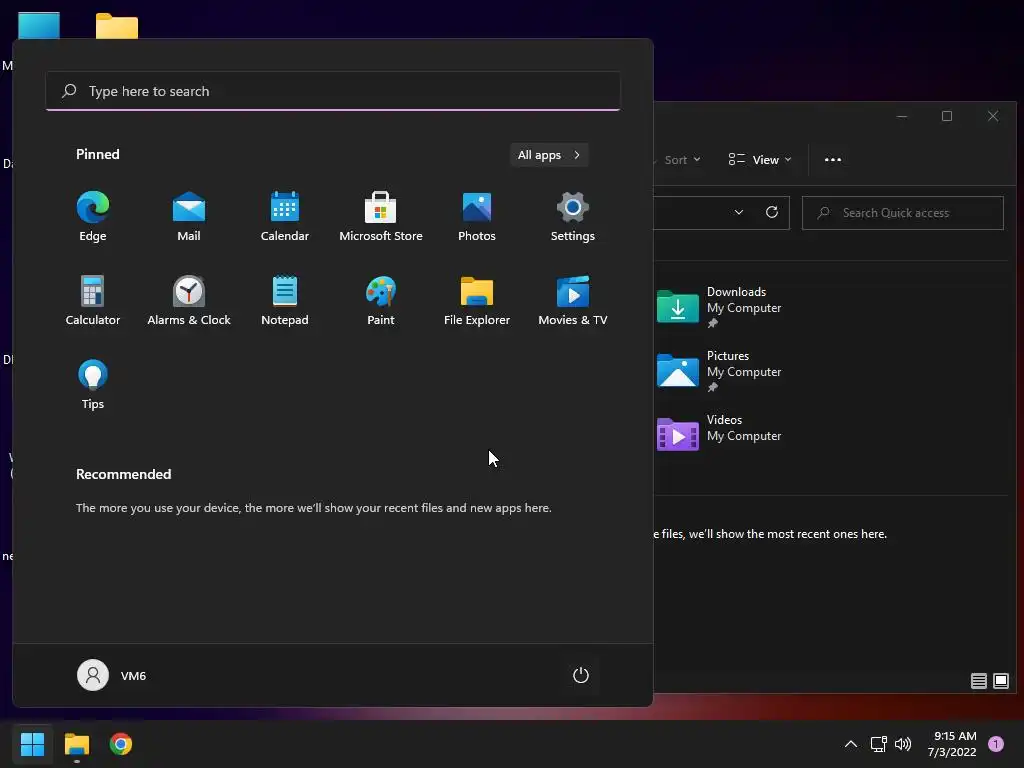Launch Movies & TV app
1024x768 pixels.
(x=573, y=301)
